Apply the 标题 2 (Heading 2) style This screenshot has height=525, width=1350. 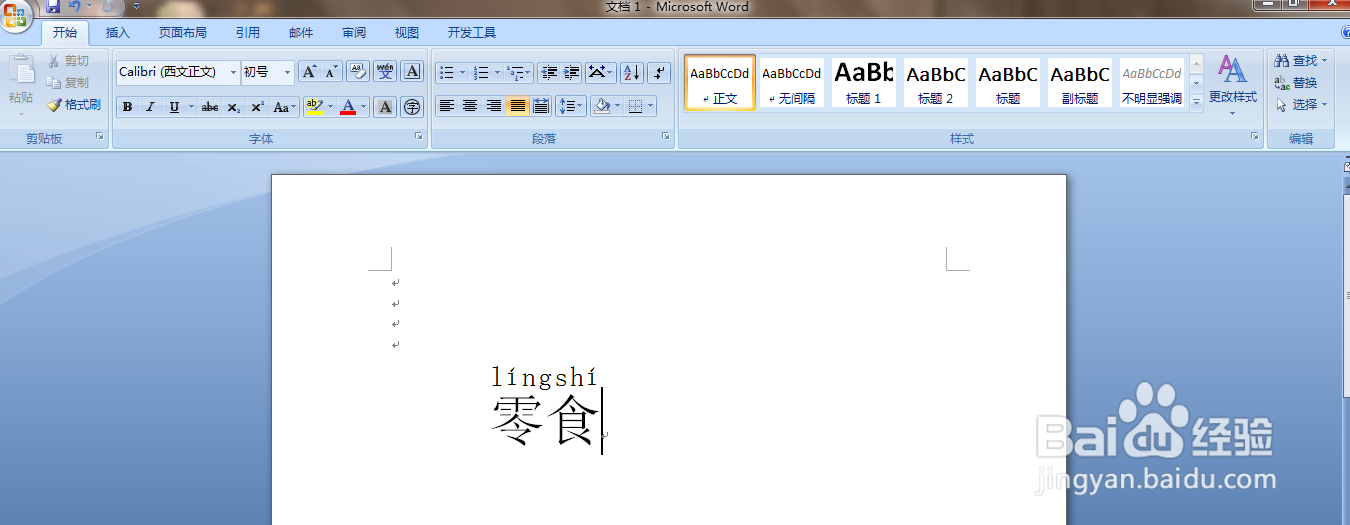(936, 83)
